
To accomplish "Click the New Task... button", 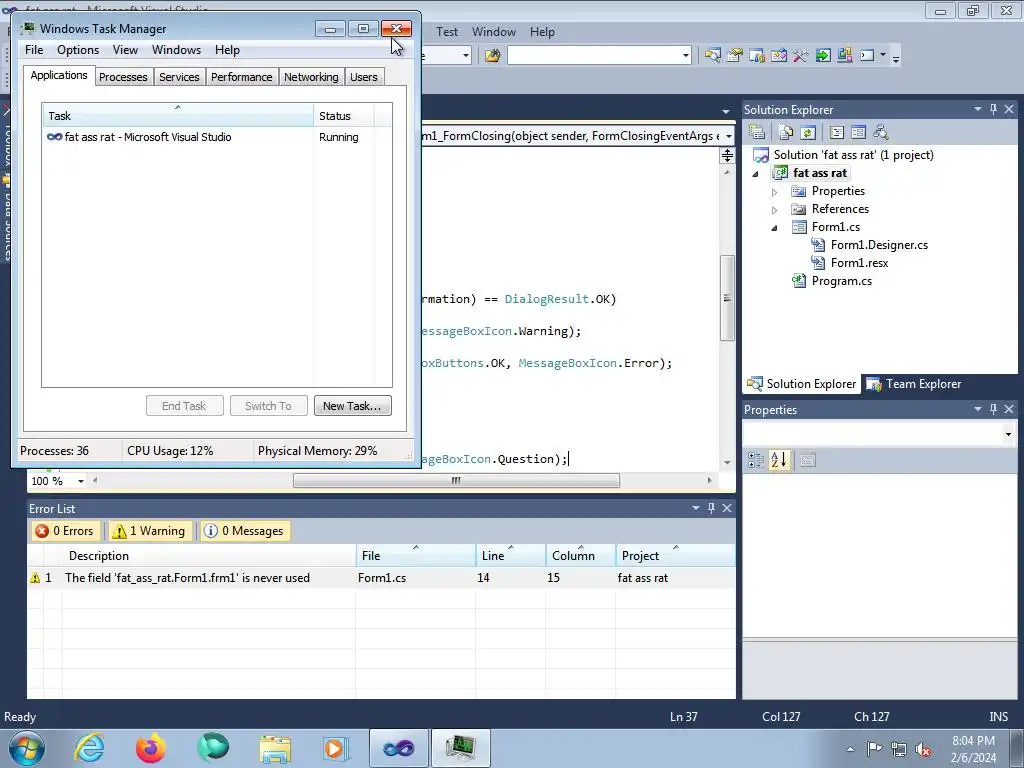I will click(x=353, y=406).
